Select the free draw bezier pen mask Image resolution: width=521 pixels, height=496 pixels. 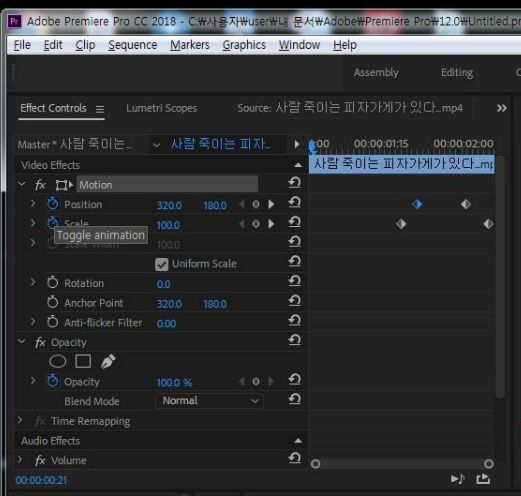(108, 361)
